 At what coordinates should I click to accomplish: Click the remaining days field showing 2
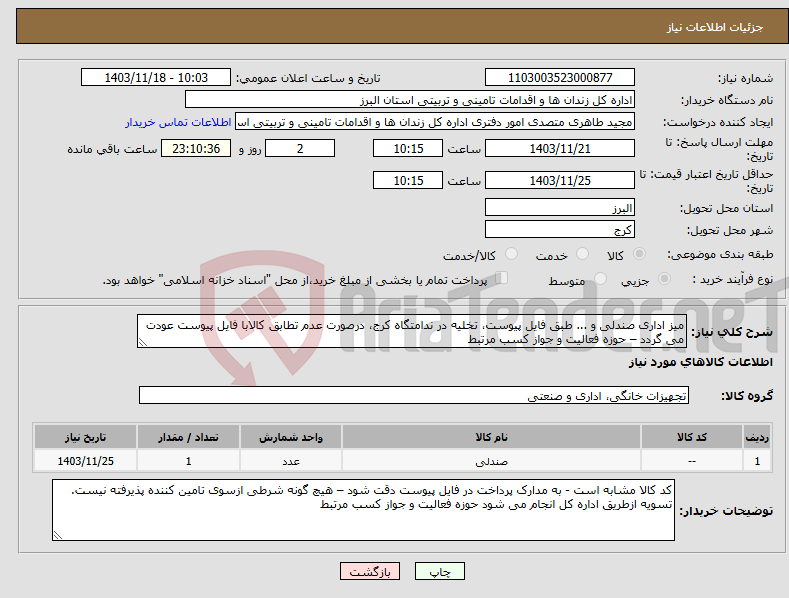click(x=300, y=148)
